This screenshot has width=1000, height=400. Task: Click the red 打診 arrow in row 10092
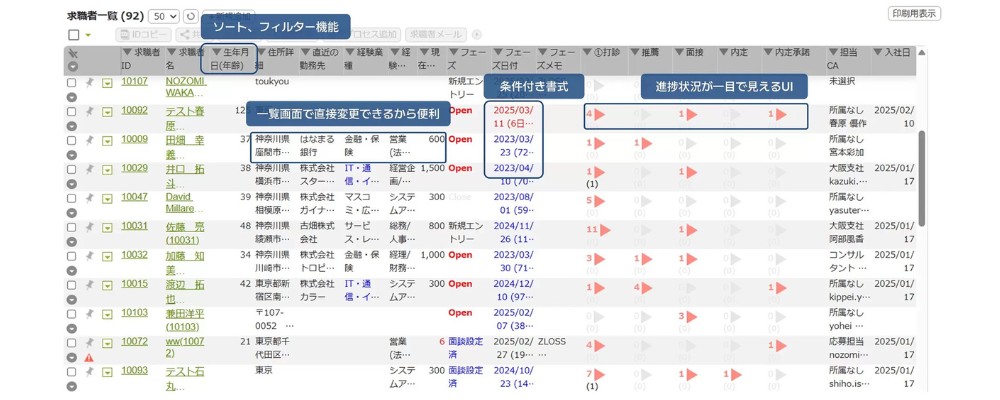click(600, 113)
